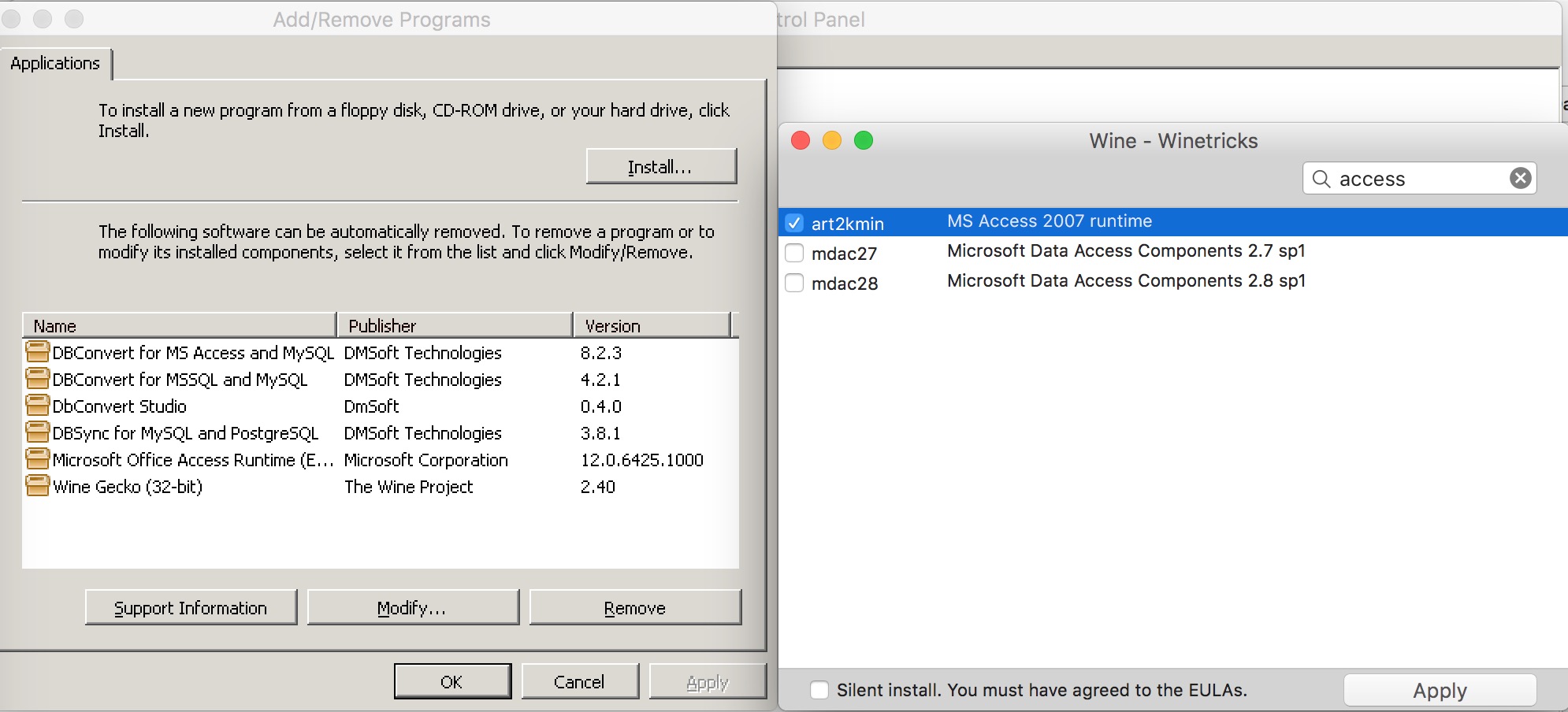Viewport: 1568px width, 712px height.
Task: Select Microsoft Data Access Components 2.8 sp1 row
Action: pos(1173,282)
